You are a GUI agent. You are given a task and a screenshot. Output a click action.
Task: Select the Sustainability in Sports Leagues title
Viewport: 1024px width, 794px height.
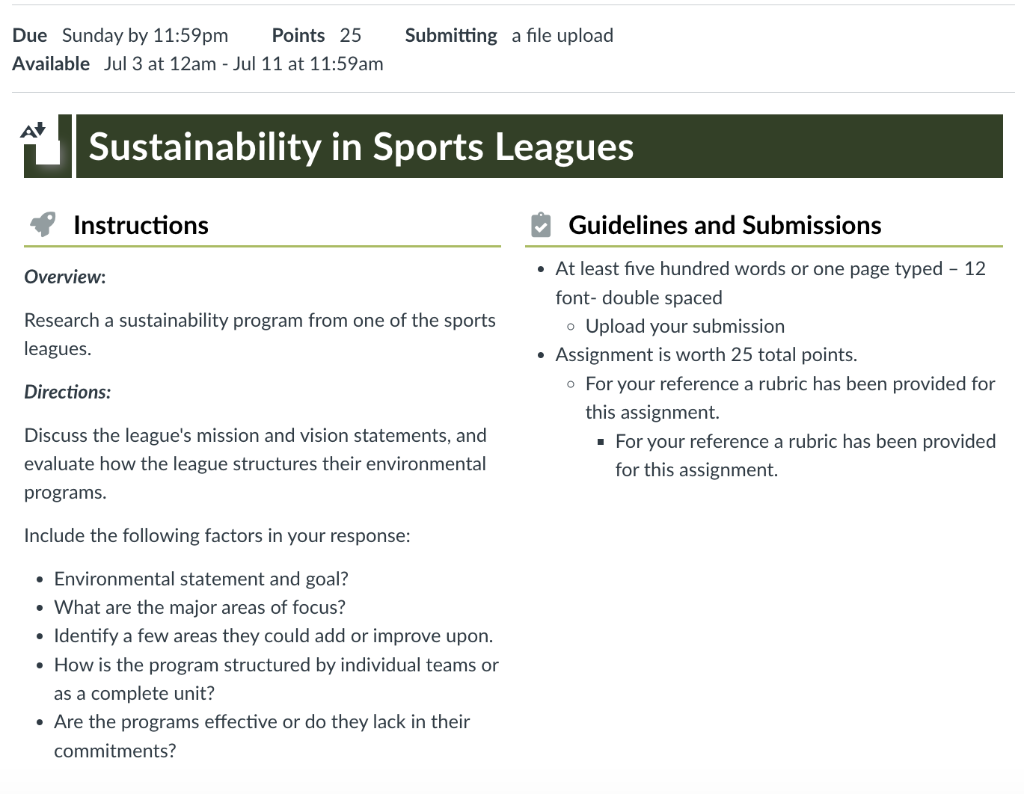coord(361,146)
